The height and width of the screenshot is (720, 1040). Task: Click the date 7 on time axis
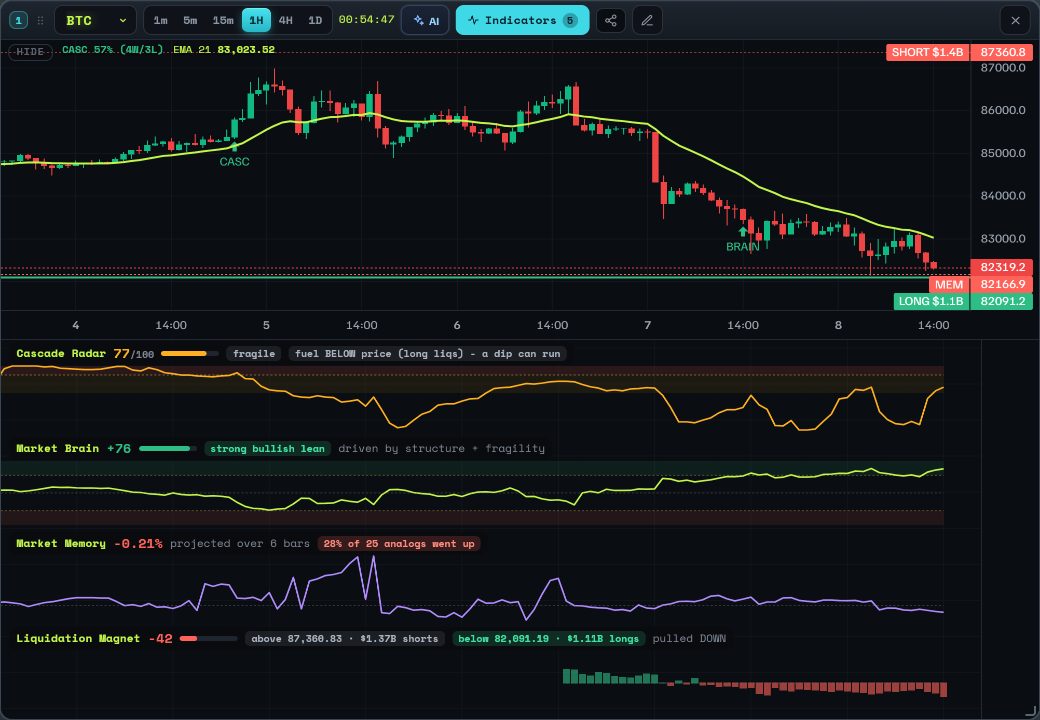click(647, 326)
